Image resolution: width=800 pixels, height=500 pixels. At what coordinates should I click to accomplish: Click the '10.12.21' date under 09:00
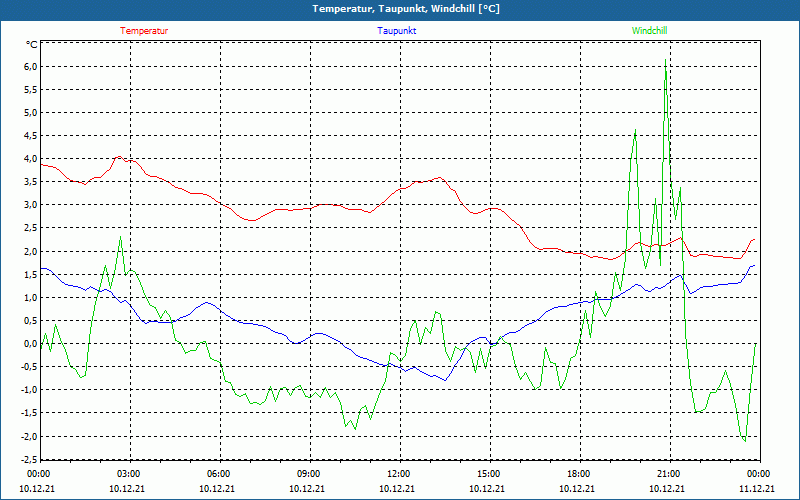point(307,488)
